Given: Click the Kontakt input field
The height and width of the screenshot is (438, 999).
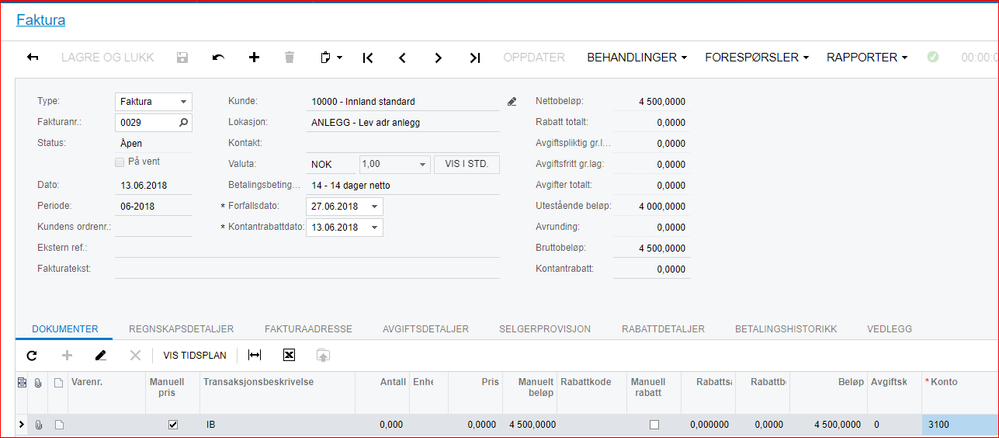Looking at the screenshot, I should [403, 143].
